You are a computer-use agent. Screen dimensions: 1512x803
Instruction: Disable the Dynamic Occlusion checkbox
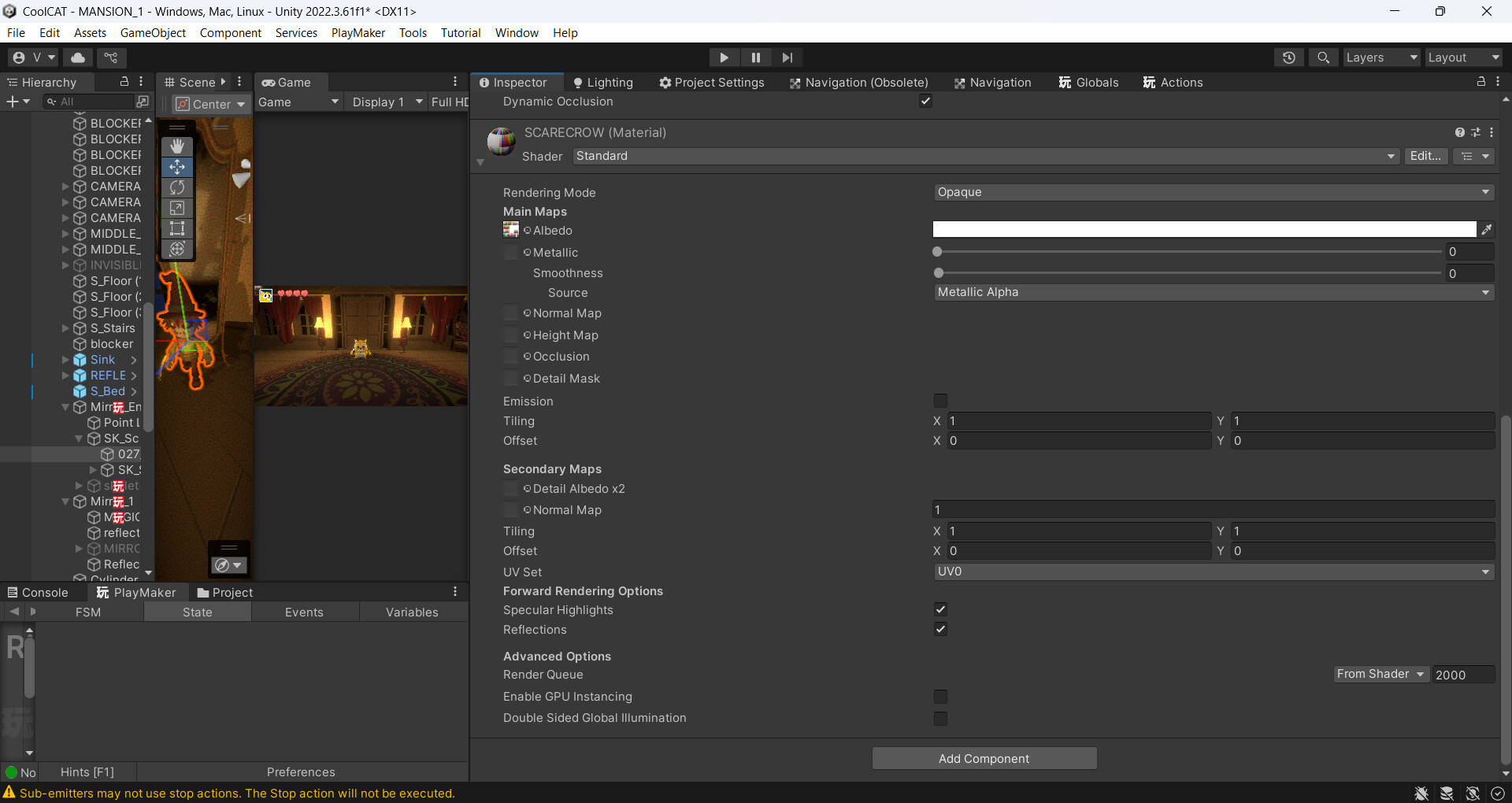tap(925, 101)
